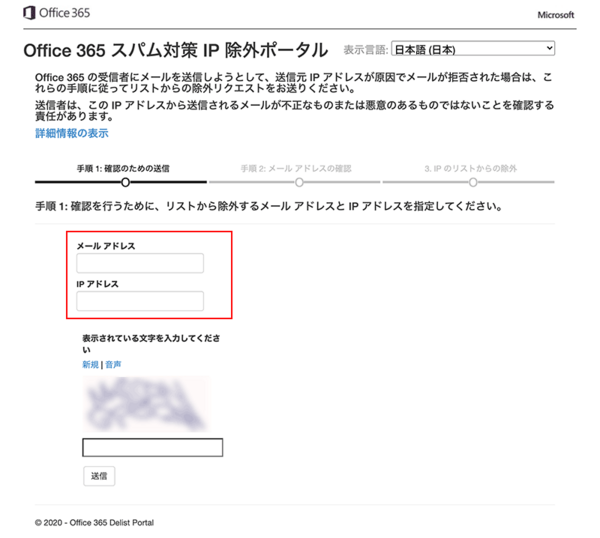Focus the メール アドレス input field
This screenshot has height=538, width=600.
pos(140,263)
